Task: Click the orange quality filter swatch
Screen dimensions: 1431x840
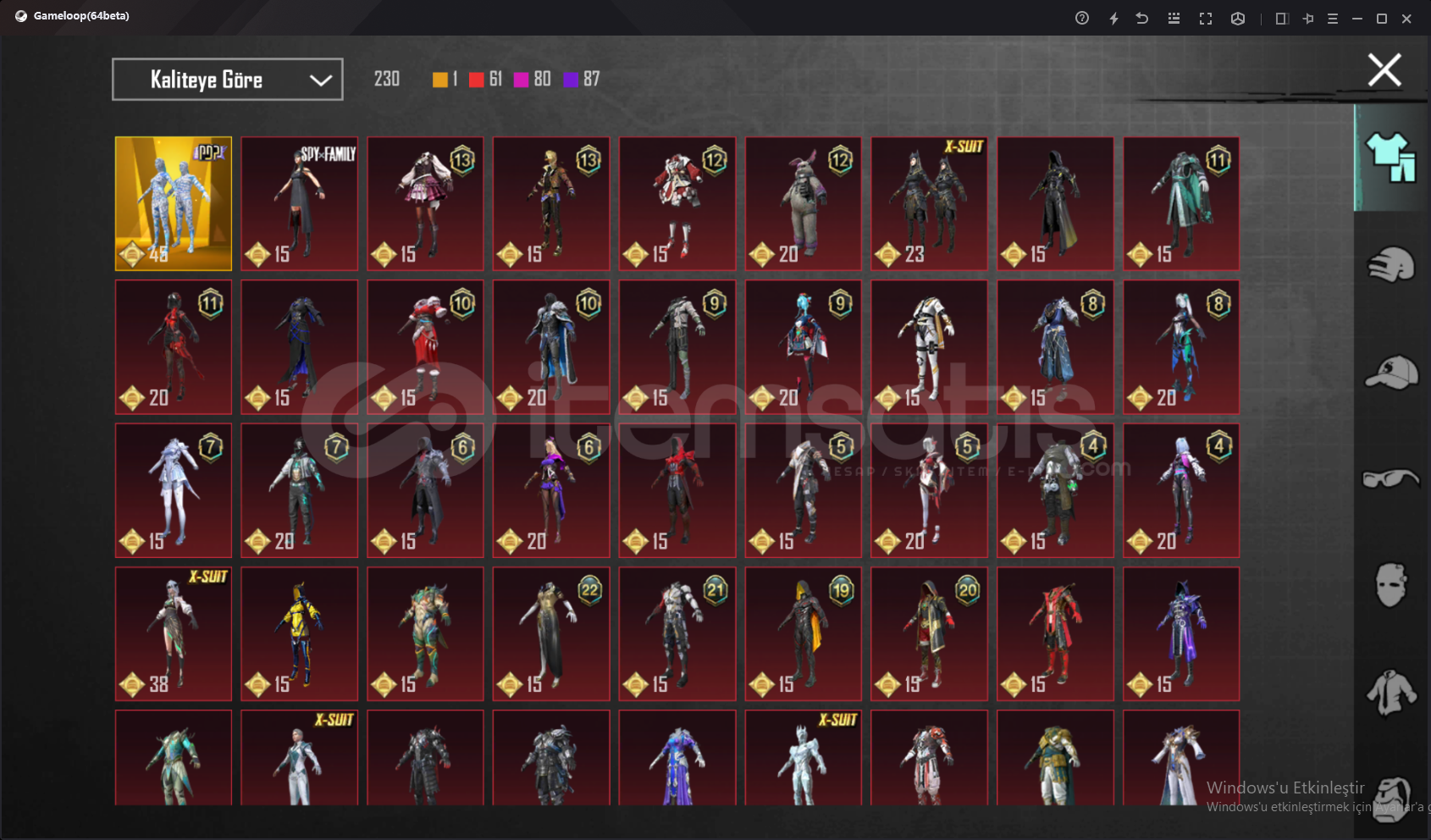Action: click(x=440, y=80)
